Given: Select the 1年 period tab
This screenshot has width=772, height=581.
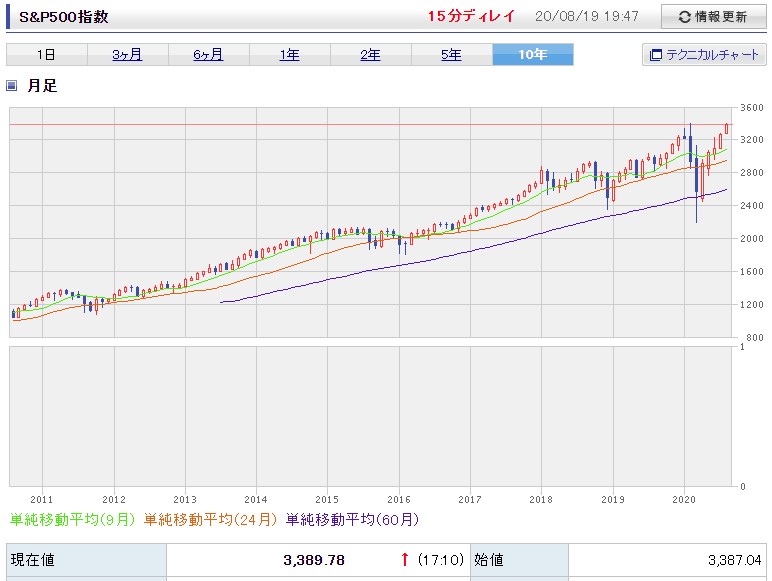Looking at the screenshot, I should pyautogui.click(x=290, y=55).
